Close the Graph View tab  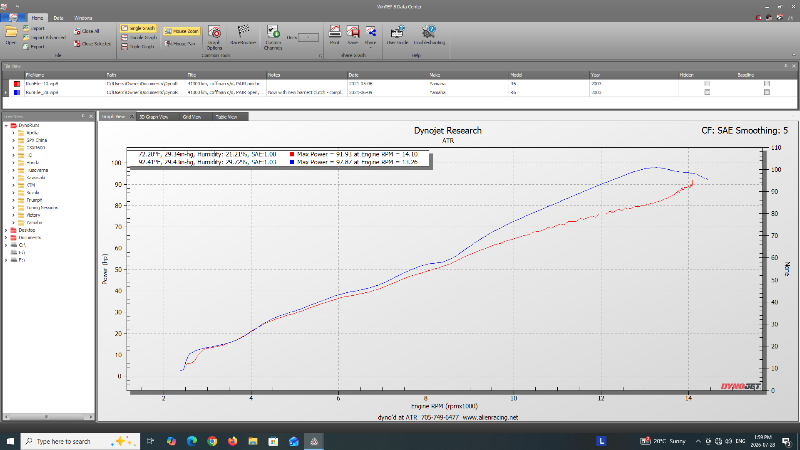tap(132, 117)
